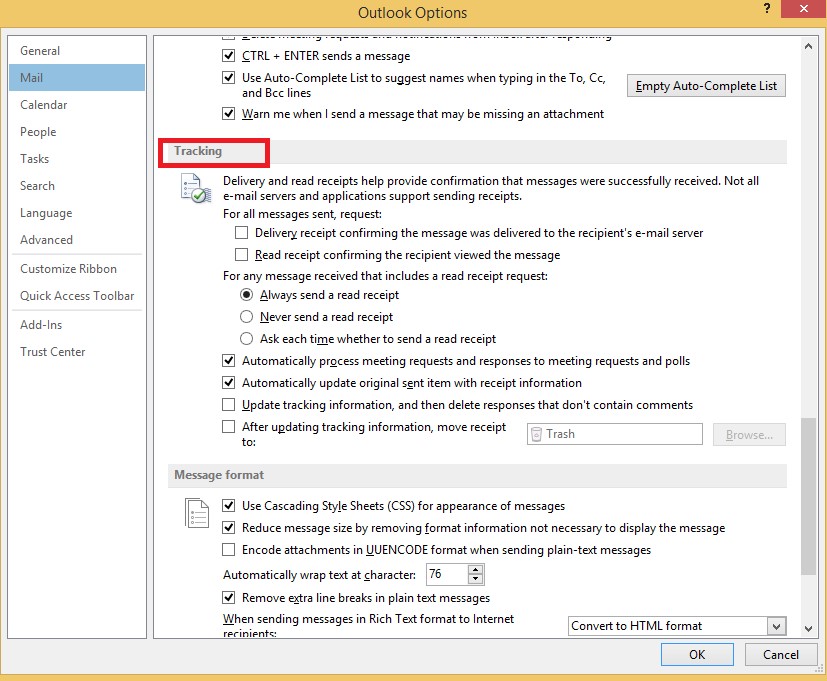Decrease wrap text character value
Image resolution: width=827 pixels, height=681 pixels.
pos(475,579)
